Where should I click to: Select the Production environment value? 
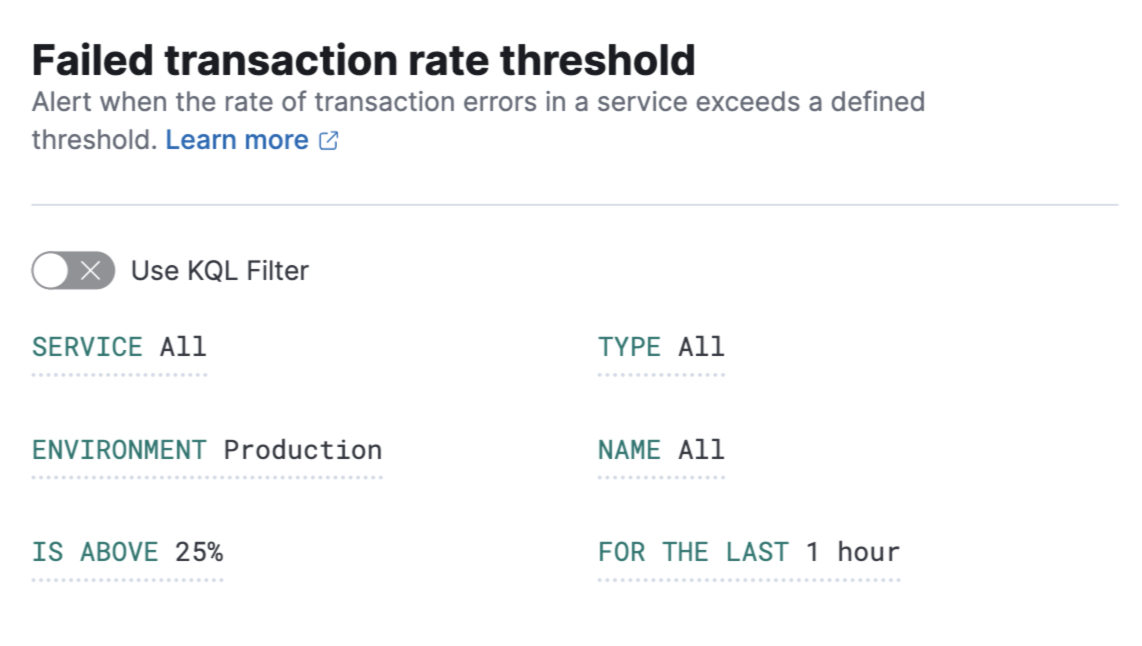(x=304, y=450)
